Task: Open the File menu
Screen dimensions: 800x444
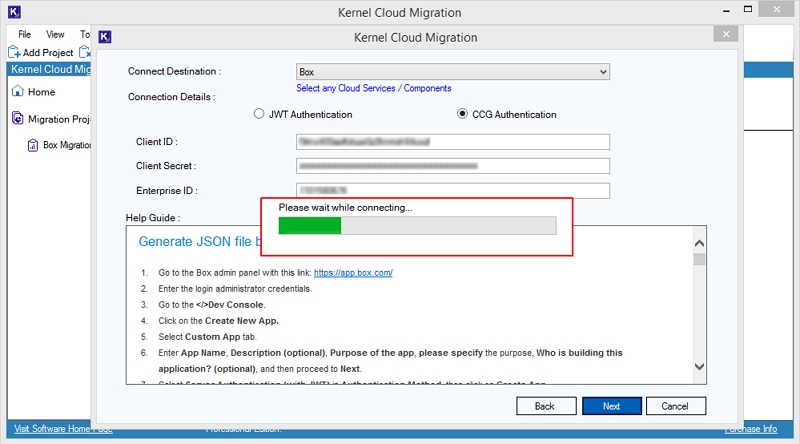Action: (25, 34)
